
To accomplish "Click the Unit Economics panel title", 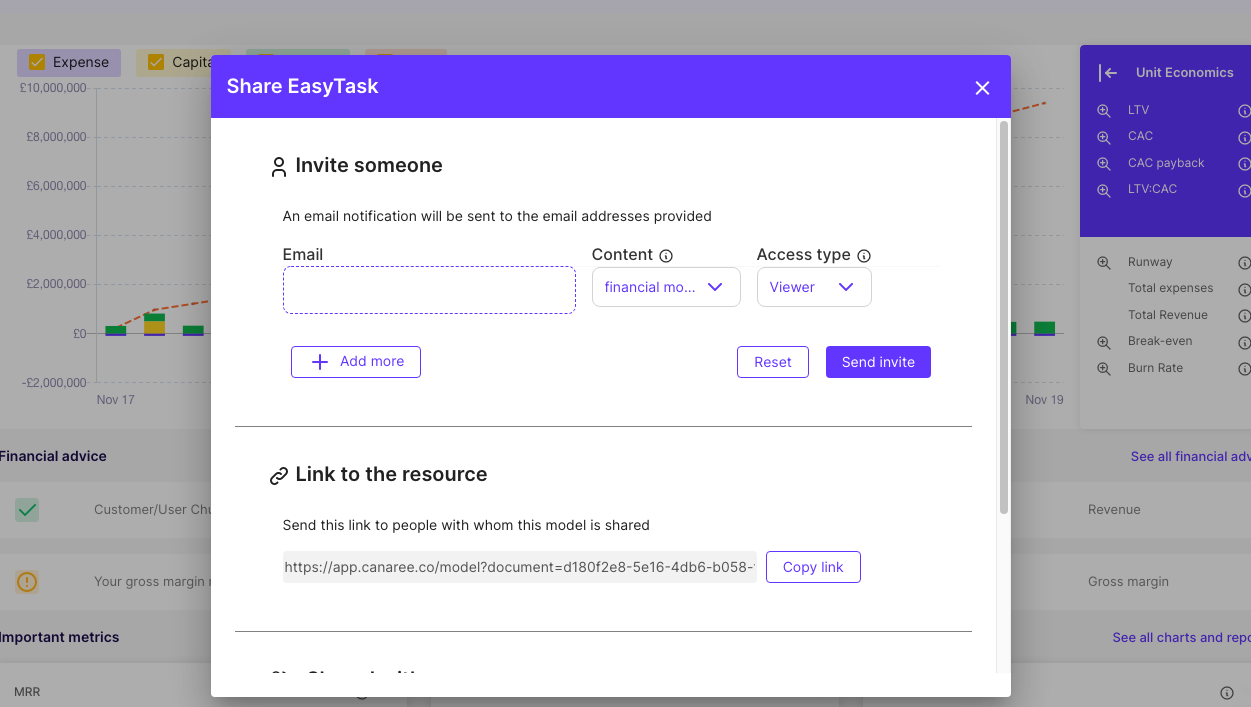I will pos(1184,73).
